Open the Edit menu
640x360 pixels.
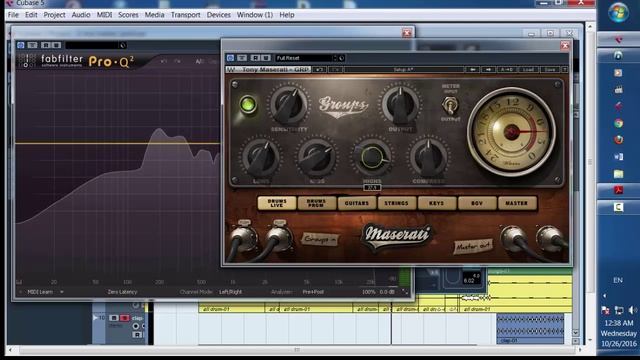pos(31,15)
